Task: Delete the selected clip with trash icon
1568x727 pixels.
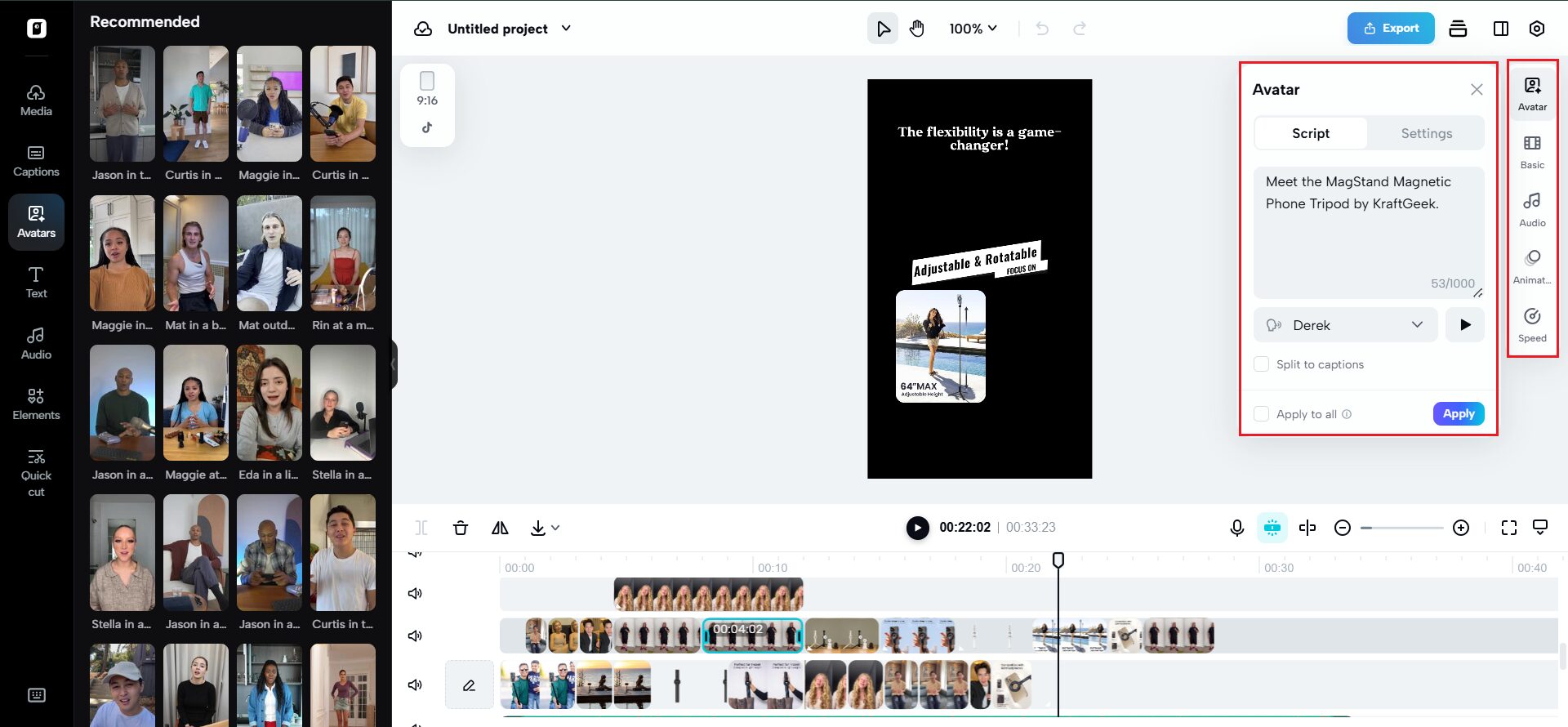Action: [x=461, y=528]
